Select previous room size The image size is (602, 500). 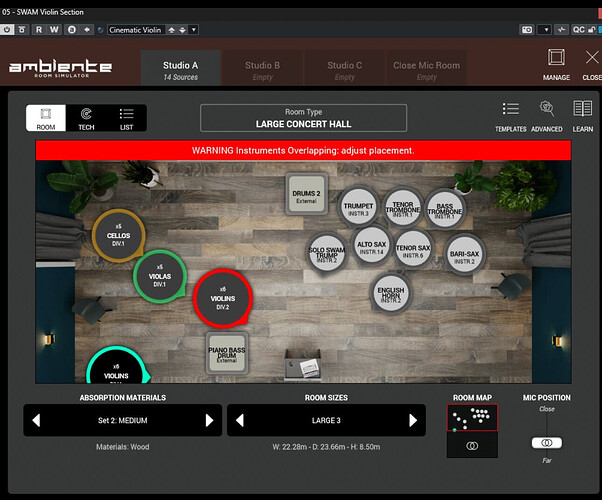pos(240,420)
